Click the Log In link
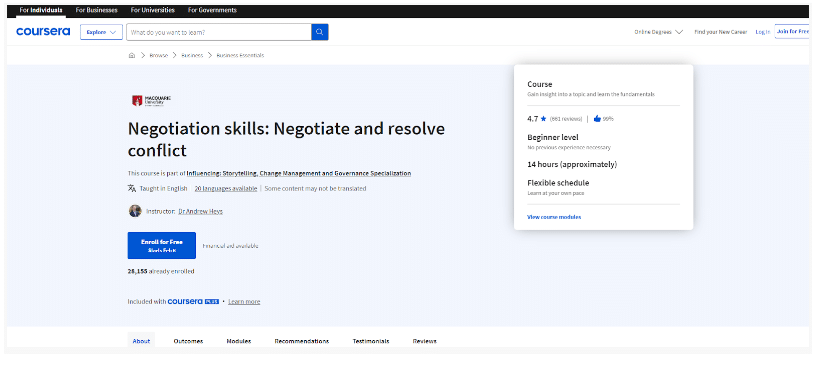This screenshot has height=372, width=818. pyautogui.click(x=762, y=32)
